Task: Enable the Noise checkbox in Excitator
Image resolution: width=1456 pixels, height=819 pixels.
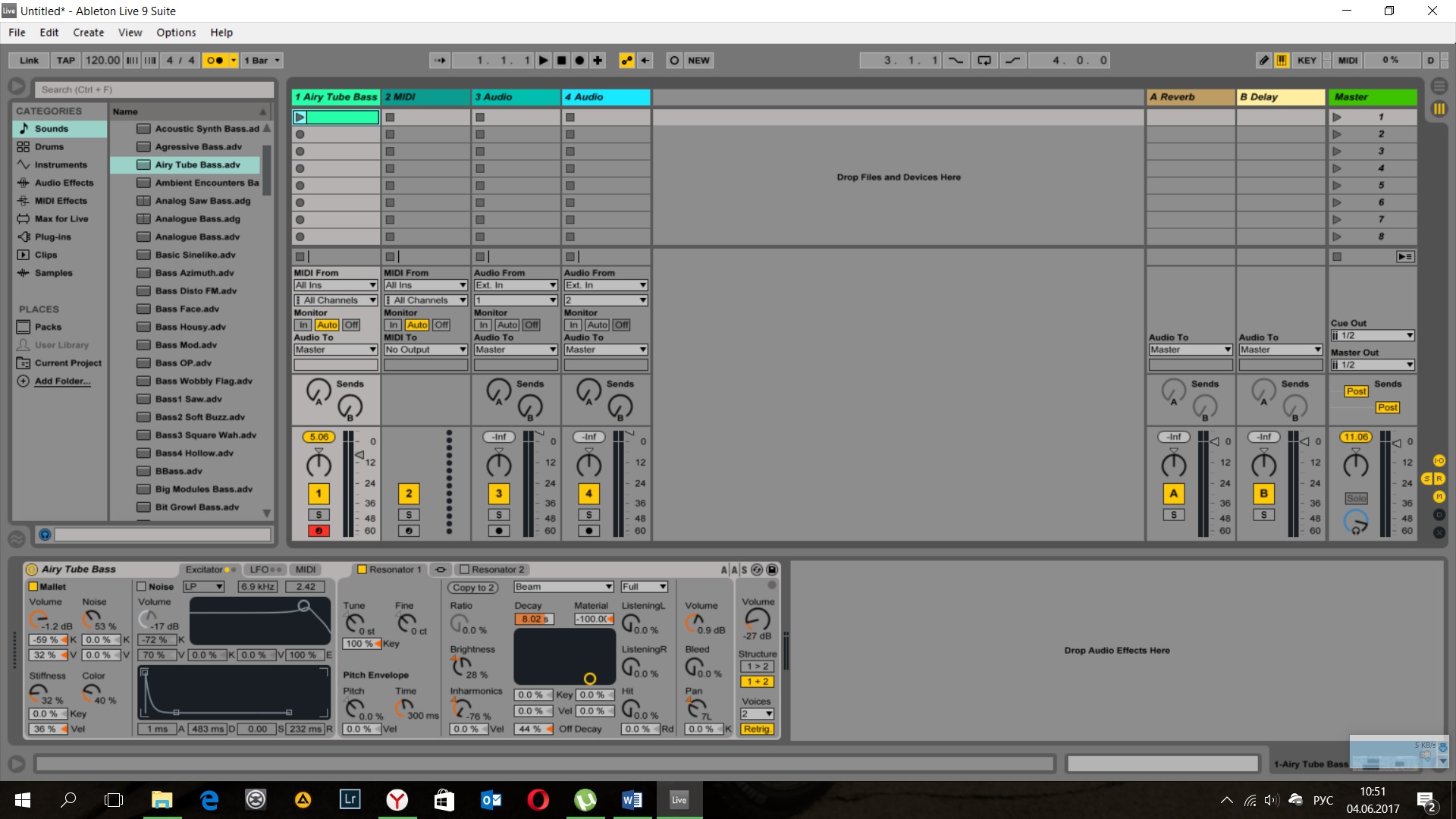Action: click(x=141, y=586)
